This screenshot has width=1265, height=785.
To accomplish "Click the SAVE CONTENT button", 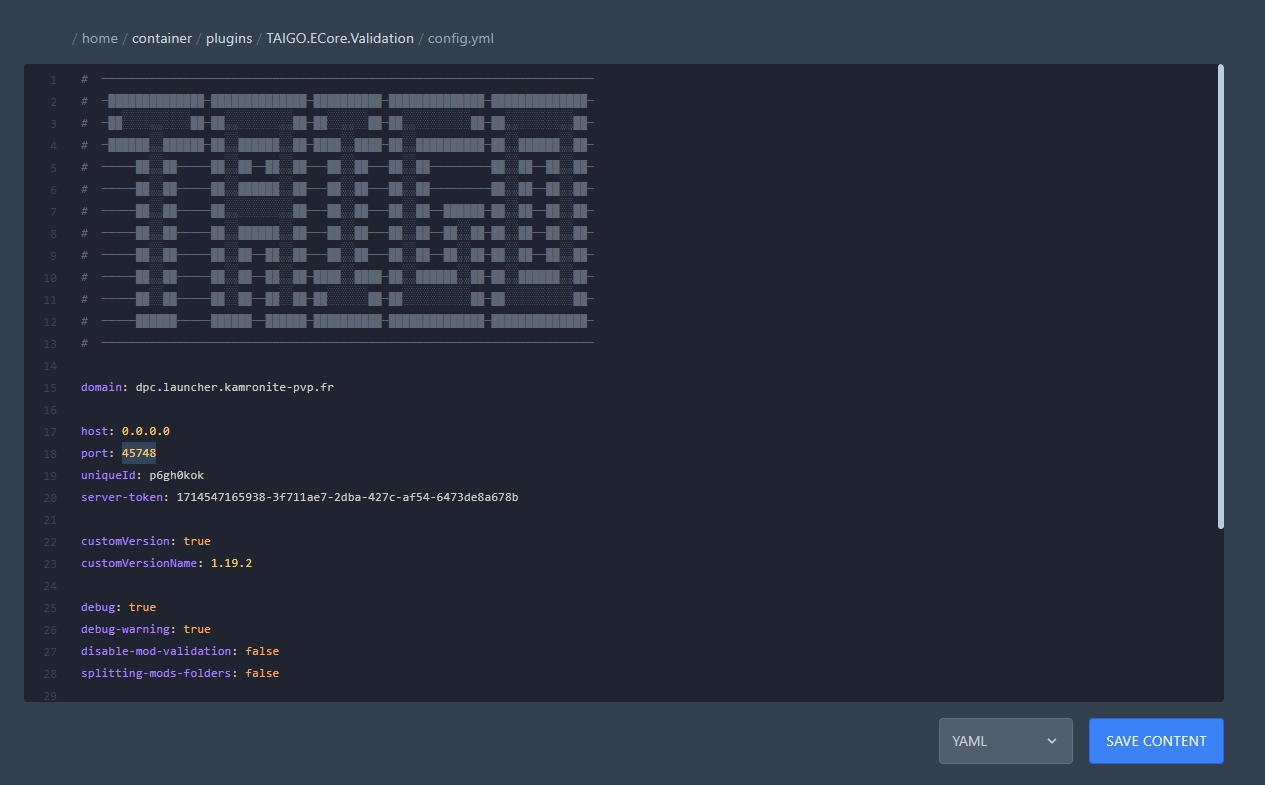I will (1155, 741).
